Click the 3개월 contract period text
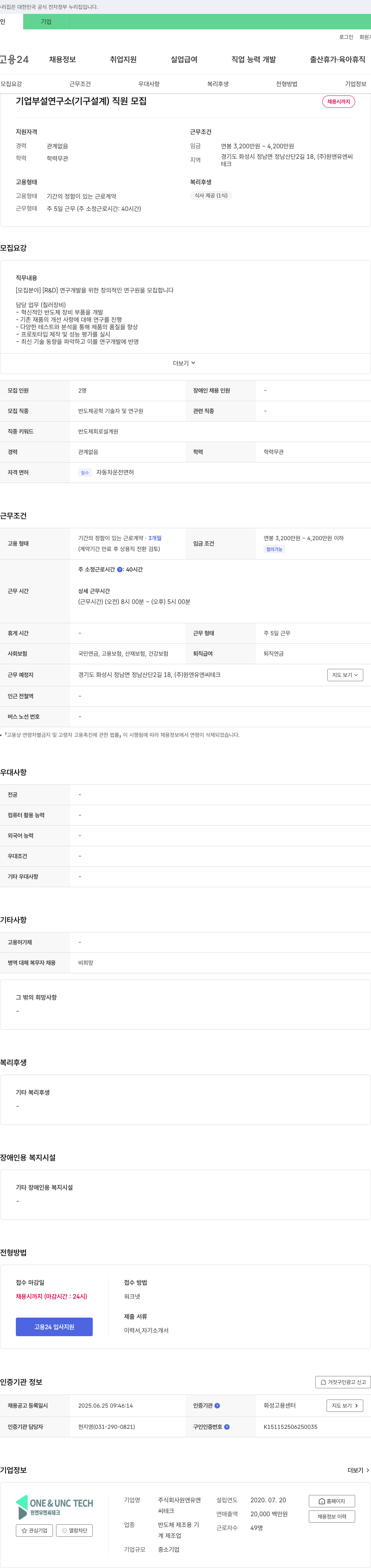The width and height of the screenshot is (371, 1568). (155, 539)
